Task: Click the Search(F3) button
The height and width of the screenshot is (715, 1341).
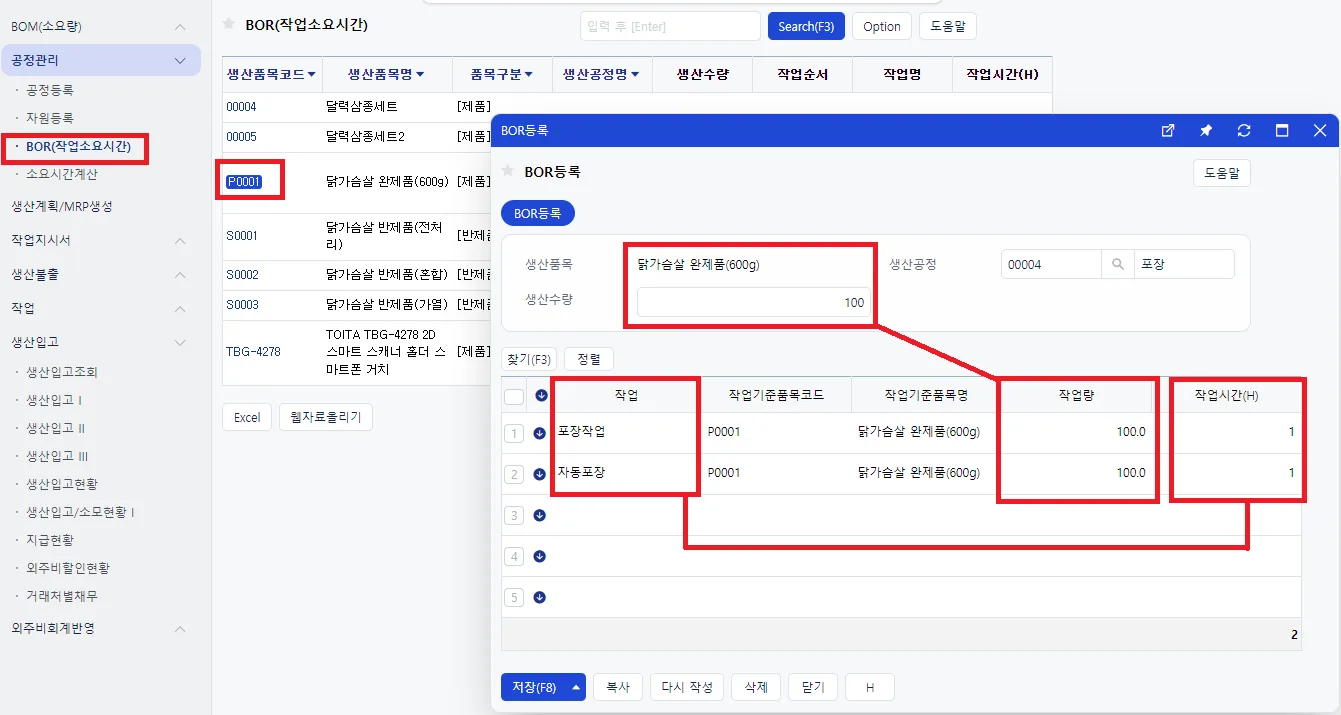Action: click(x=806, y=26)
